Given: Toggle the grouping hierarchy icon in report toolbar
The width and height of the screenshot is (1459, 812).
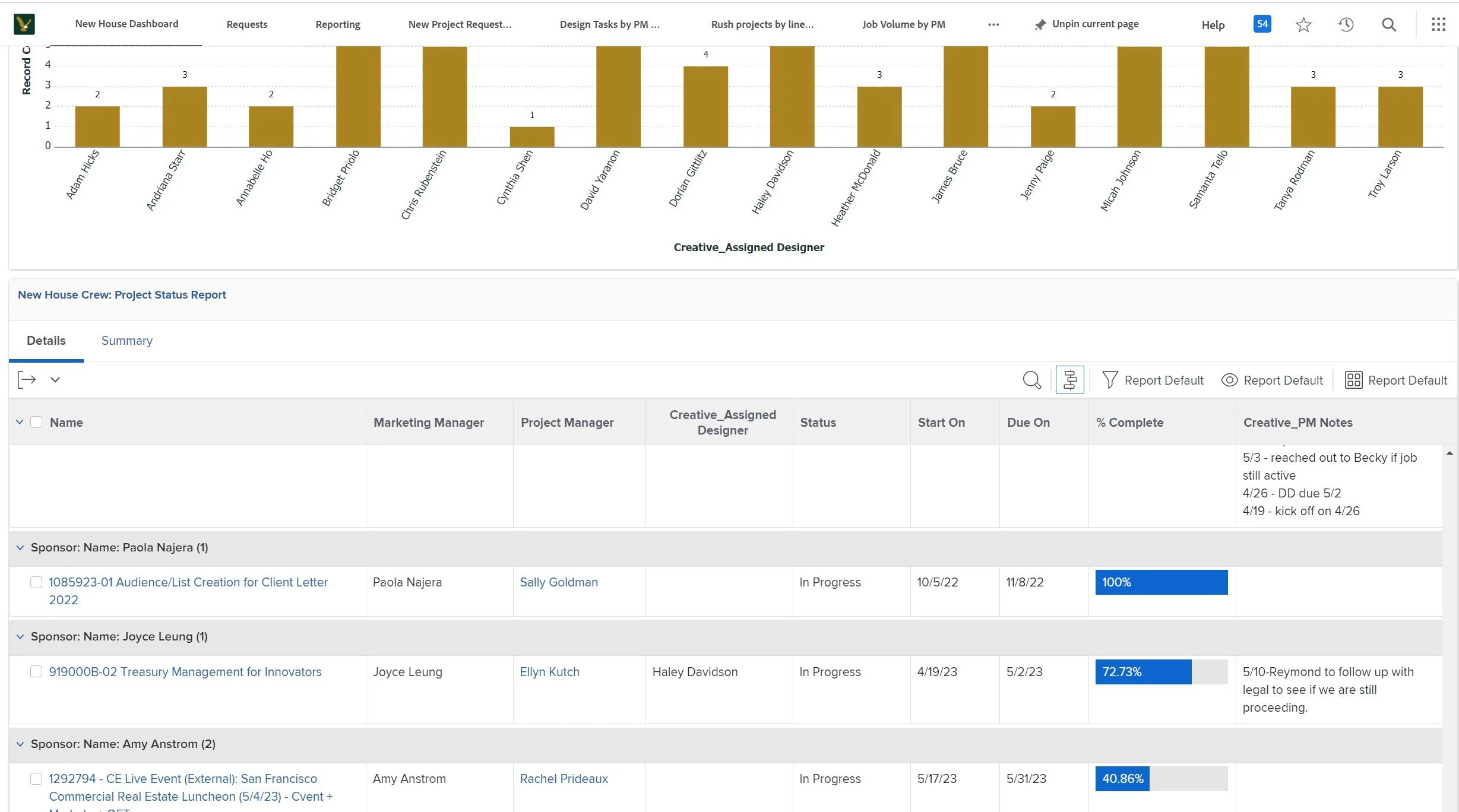Looking at the screenshot, I should (1069, 380).
